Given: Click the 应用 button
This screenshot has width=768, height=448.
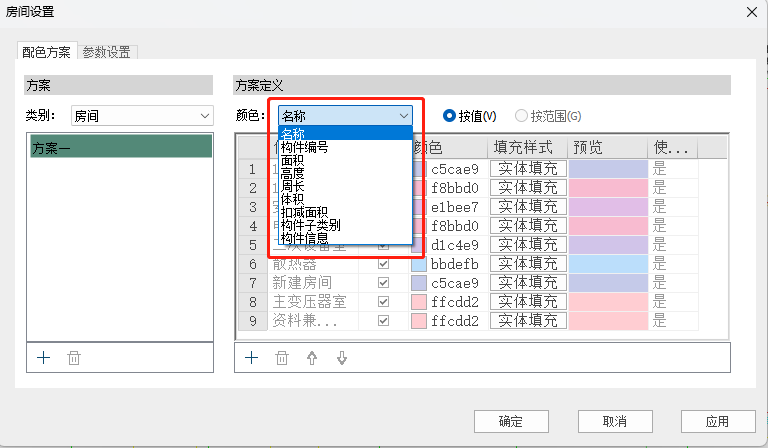Looking at the screenshot, I should (718, 422).
